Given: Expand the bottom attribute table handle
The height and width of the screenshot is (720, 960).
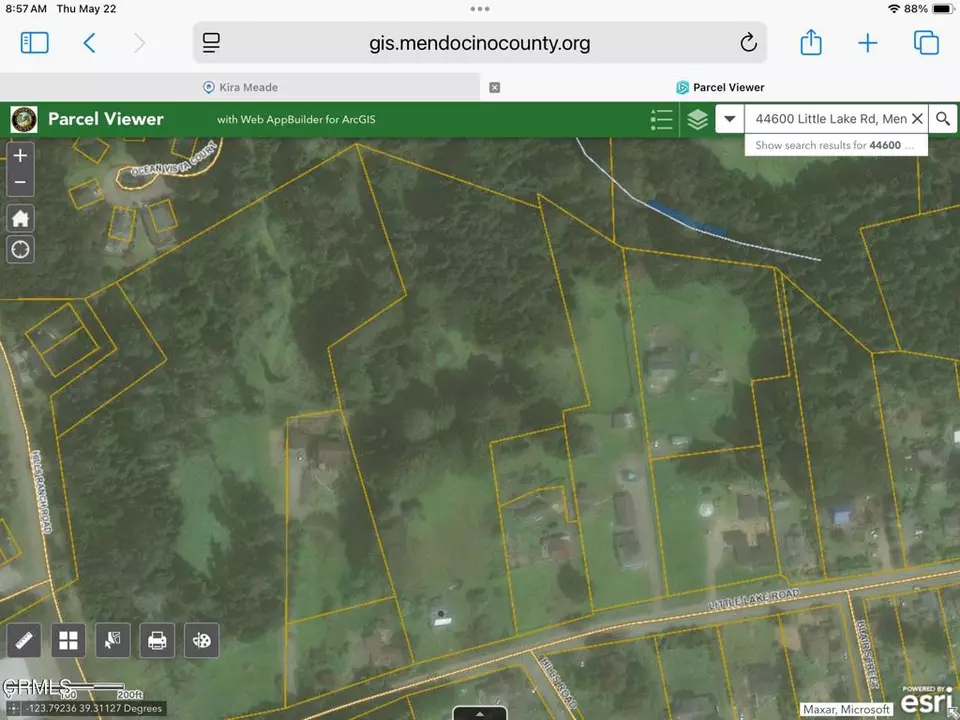Looking at the screenshot, I should pos(480,713).
